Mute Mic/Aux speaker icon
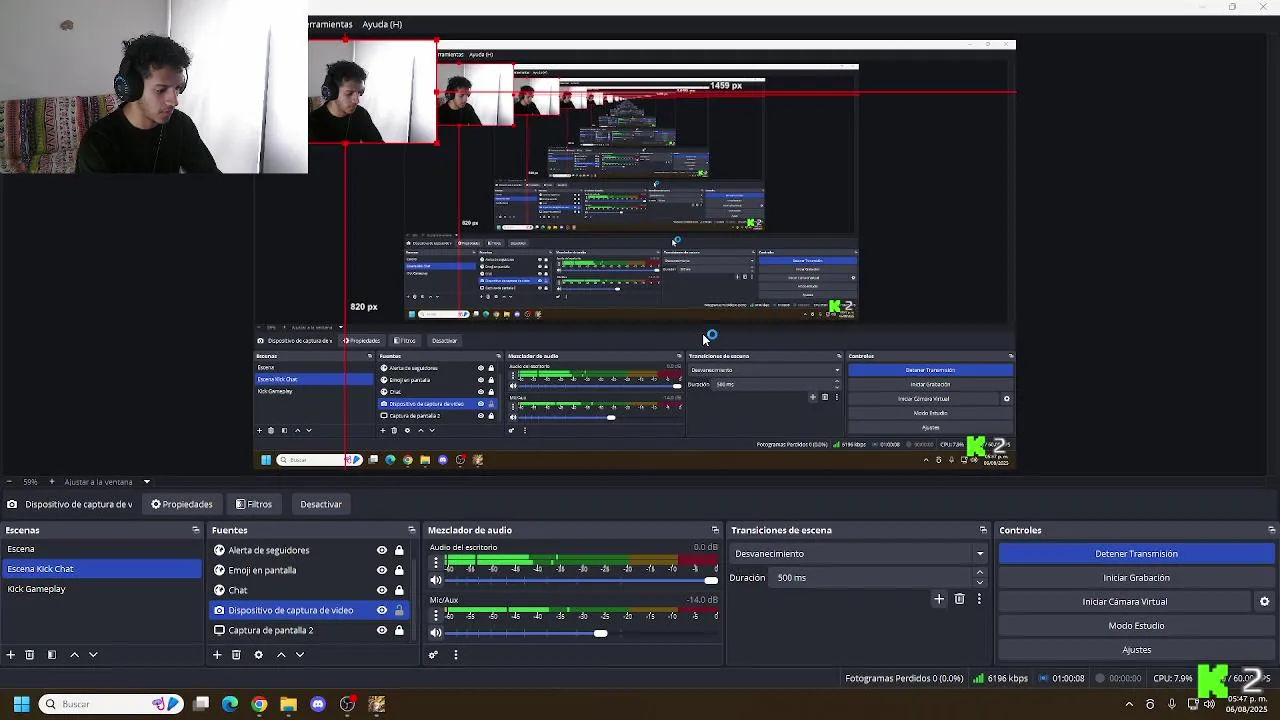 pos(436,632)
